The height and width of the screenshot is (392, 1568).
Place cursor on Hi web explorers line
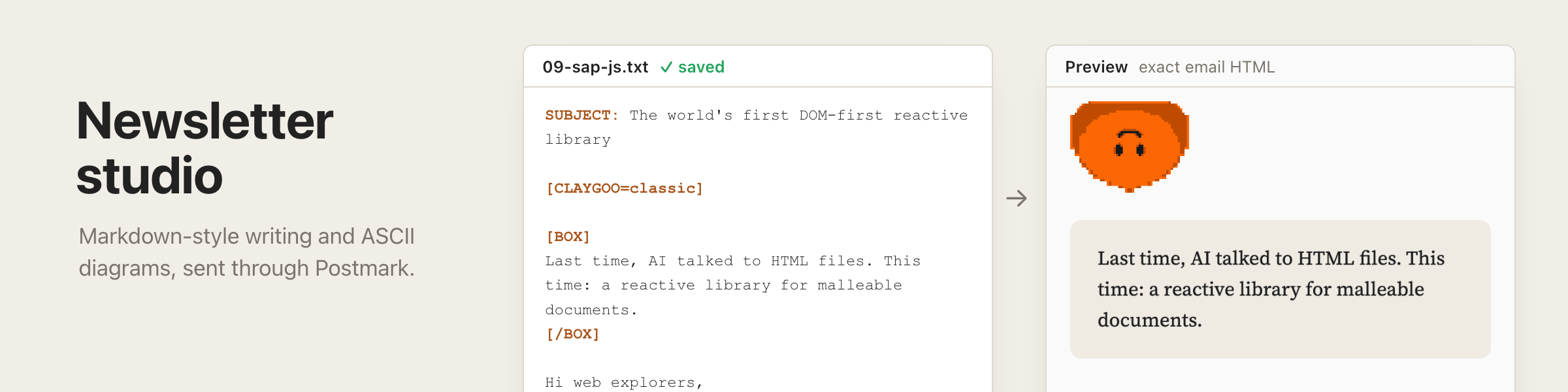(624, 382)
